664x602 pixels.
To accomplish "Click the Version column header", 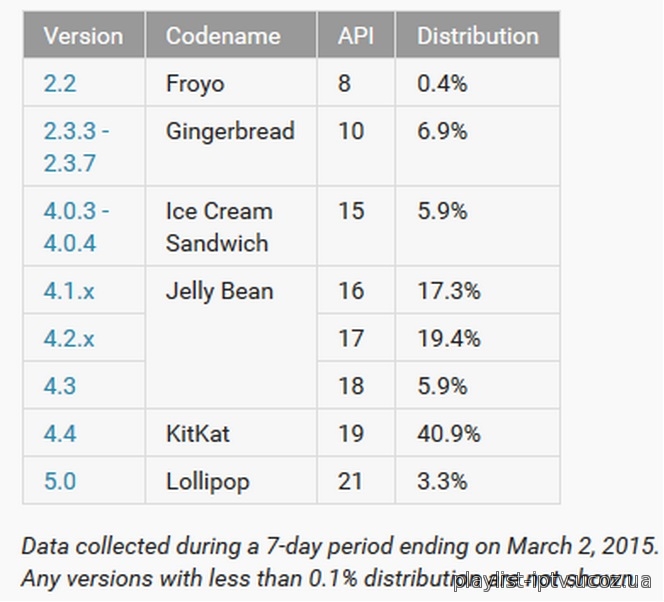I will 84,35.
